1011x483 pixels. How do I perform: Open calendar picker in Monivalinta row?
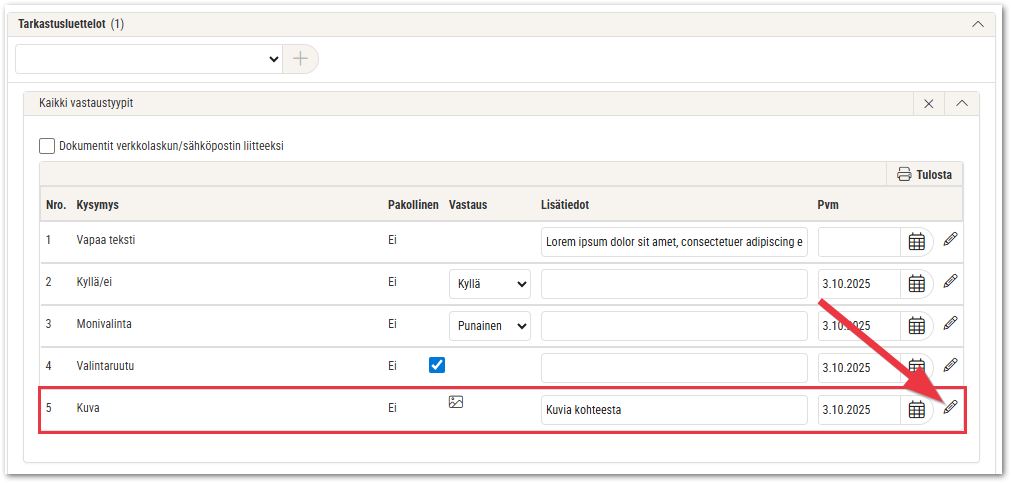click(916, 326)
